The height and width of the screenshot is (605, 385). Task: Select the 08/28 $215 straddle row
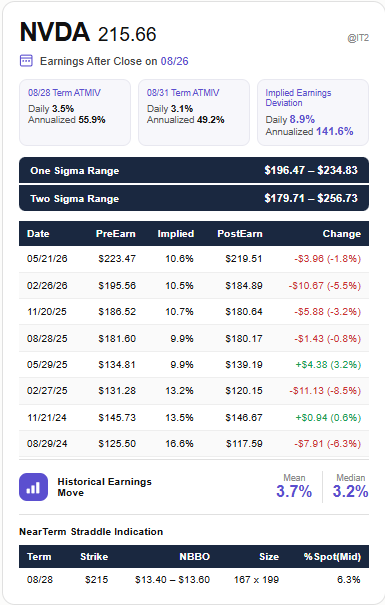194,580
